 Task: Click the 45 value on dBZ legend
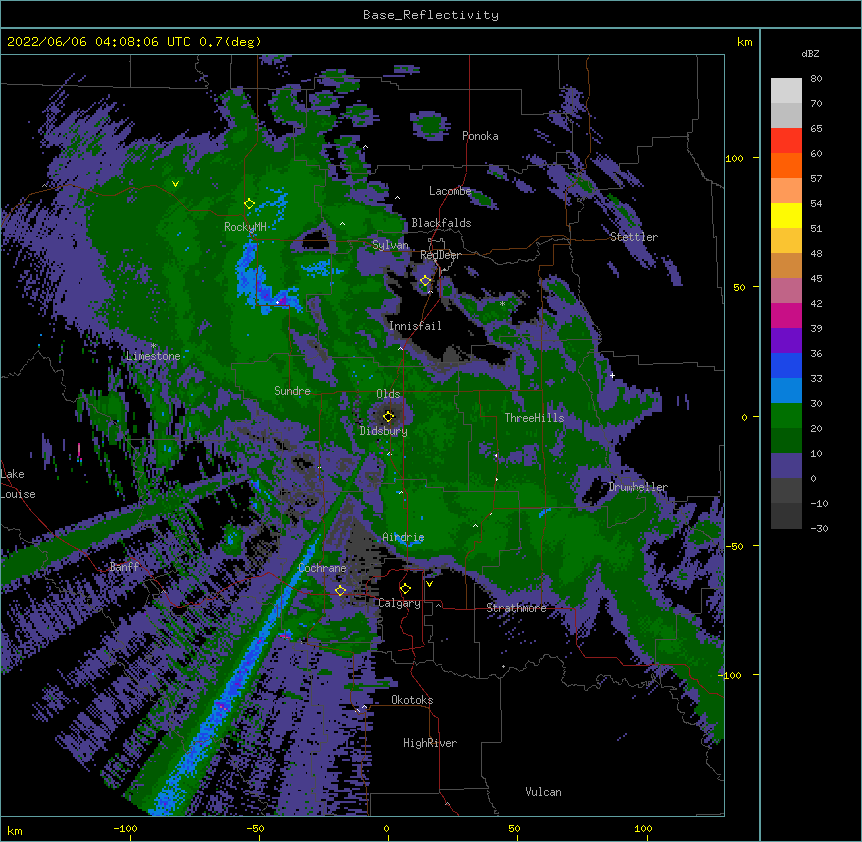click(816, 278)
